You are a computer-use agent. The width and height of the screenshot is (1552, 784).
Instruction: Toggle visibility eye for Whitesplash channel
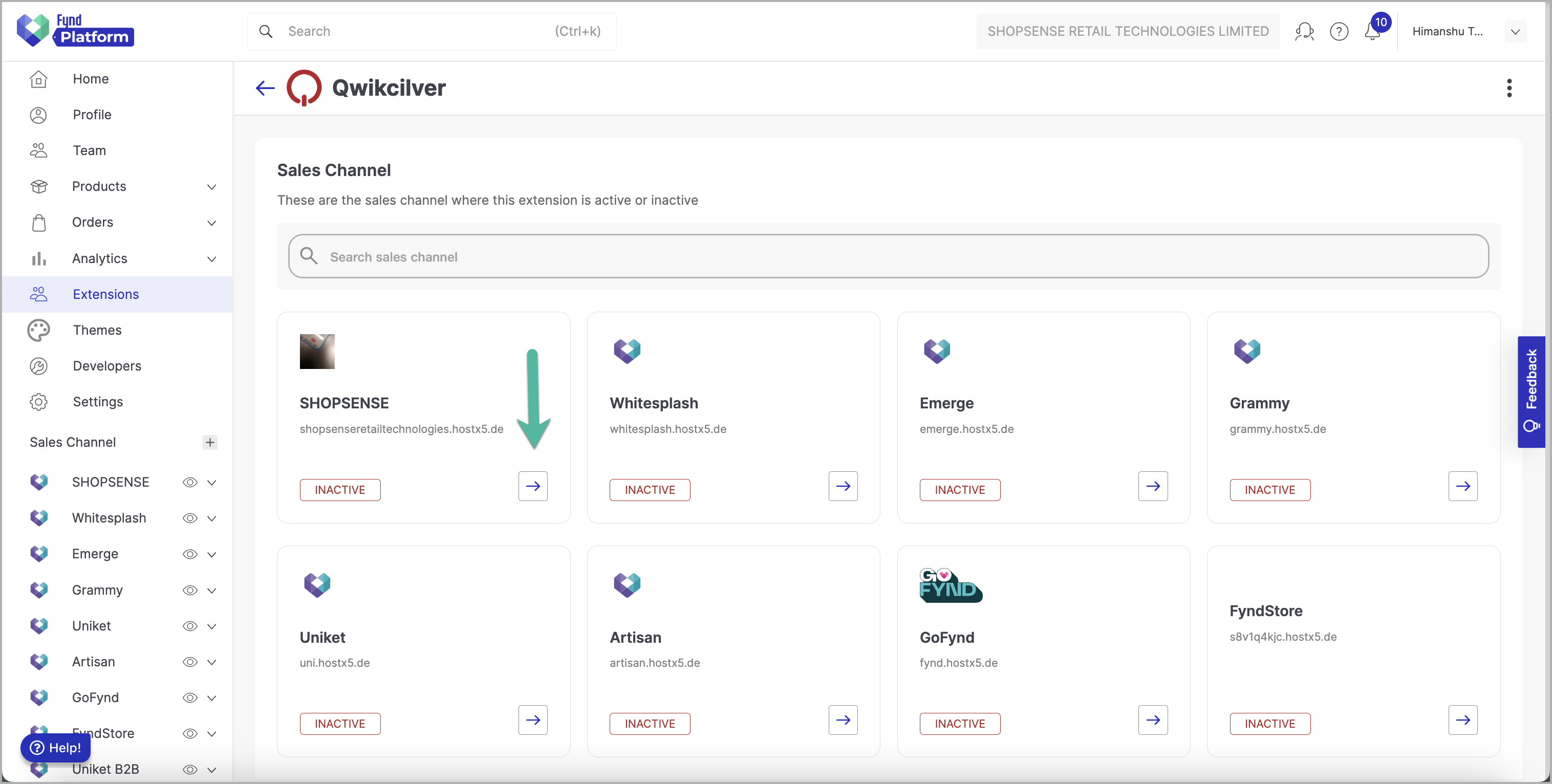(190, 518)
